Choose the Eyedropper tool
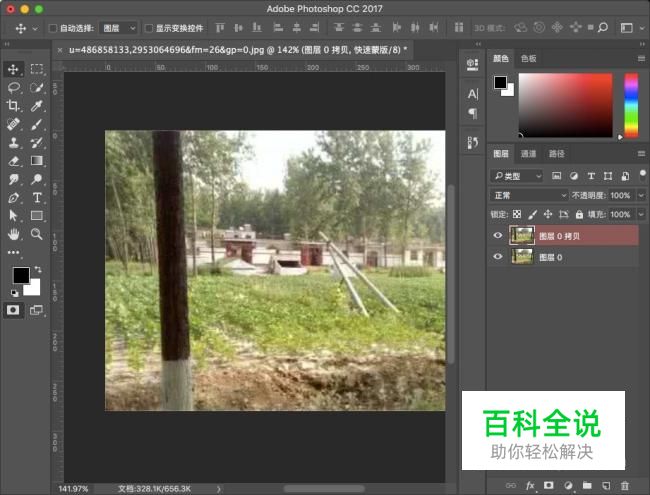The height and width of the screenshot is (495, 650). [x=36, y=106]
